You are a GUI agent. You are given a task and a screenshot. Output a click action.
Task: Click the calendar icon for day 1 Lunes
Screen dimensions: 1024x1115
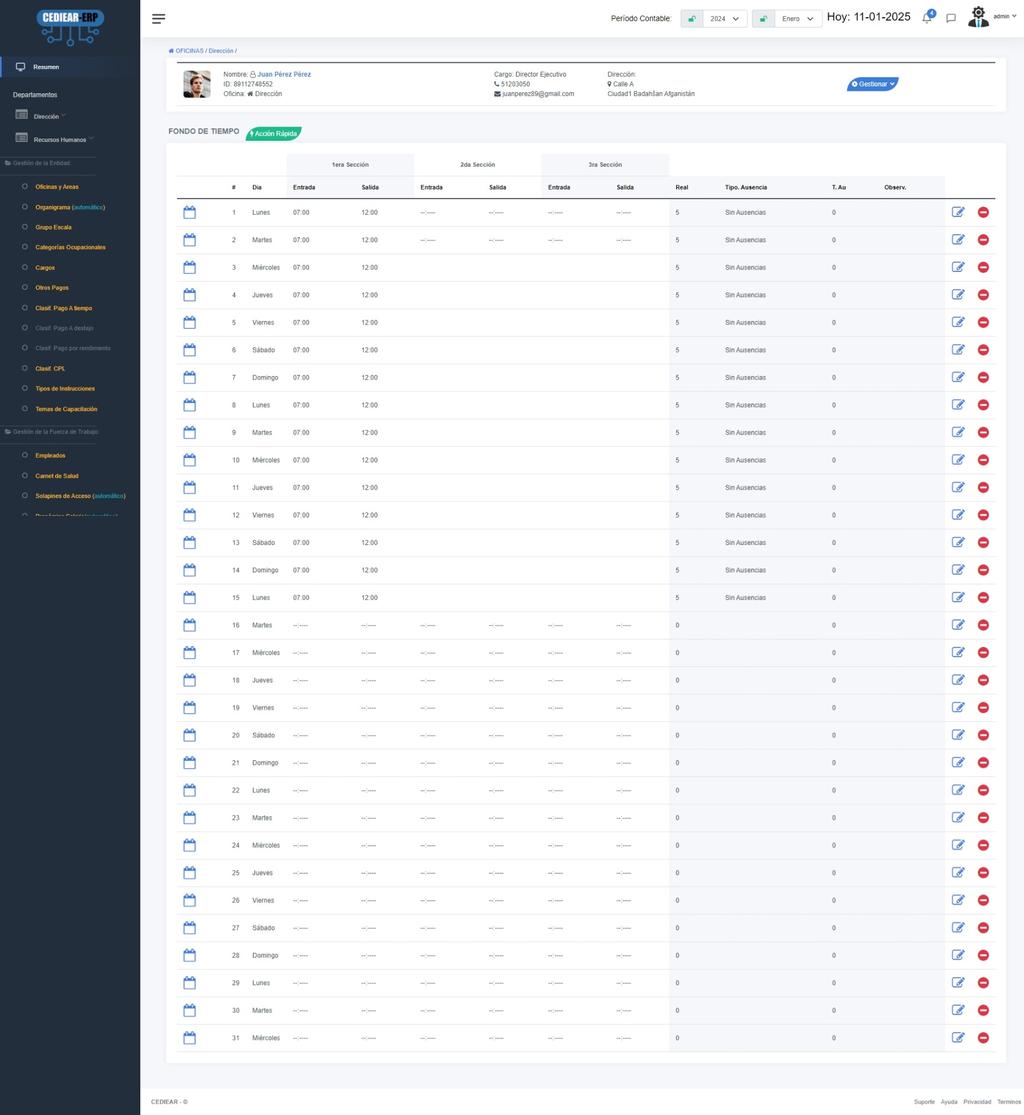pyautogui.click(x=190, y=213)
